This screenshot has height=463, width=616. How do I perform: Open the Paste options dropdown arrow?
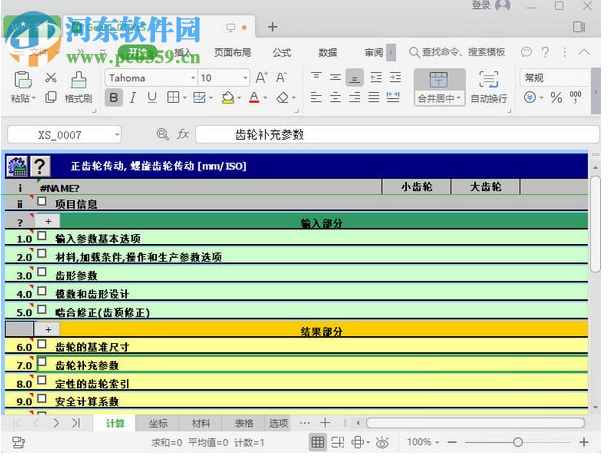click(x=34, y=98)
